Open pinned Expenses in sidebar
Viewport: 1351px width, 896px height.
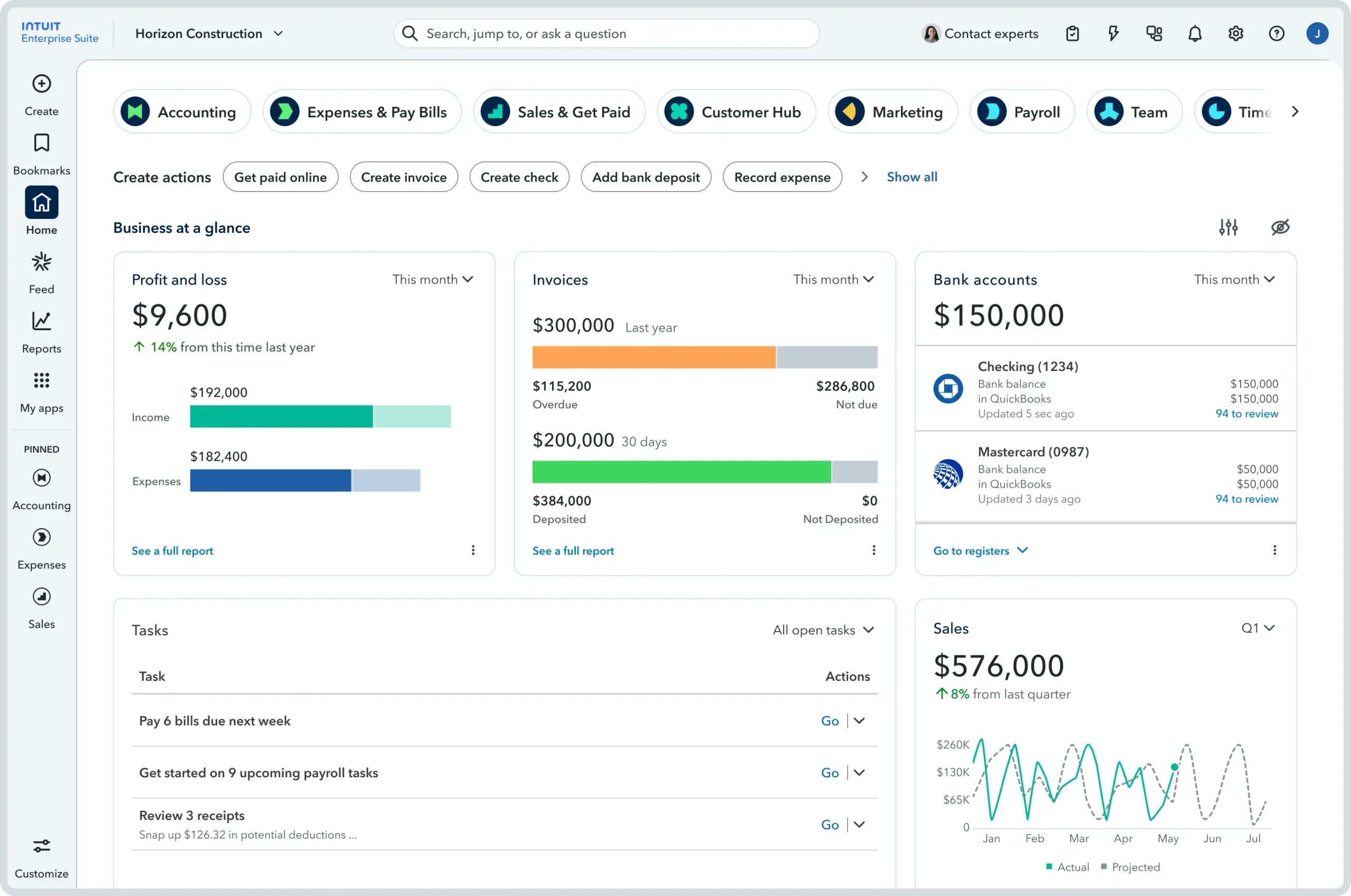41,549
